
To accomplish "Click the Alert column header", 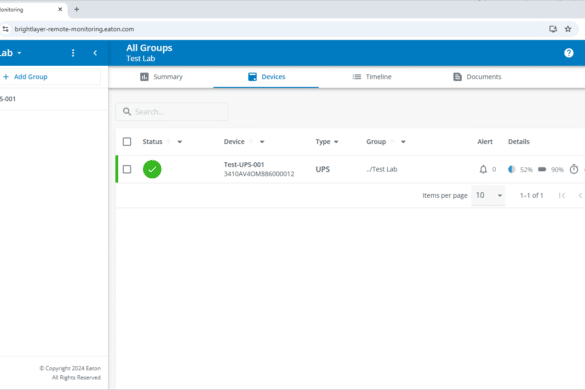I will tap(485, 142).
